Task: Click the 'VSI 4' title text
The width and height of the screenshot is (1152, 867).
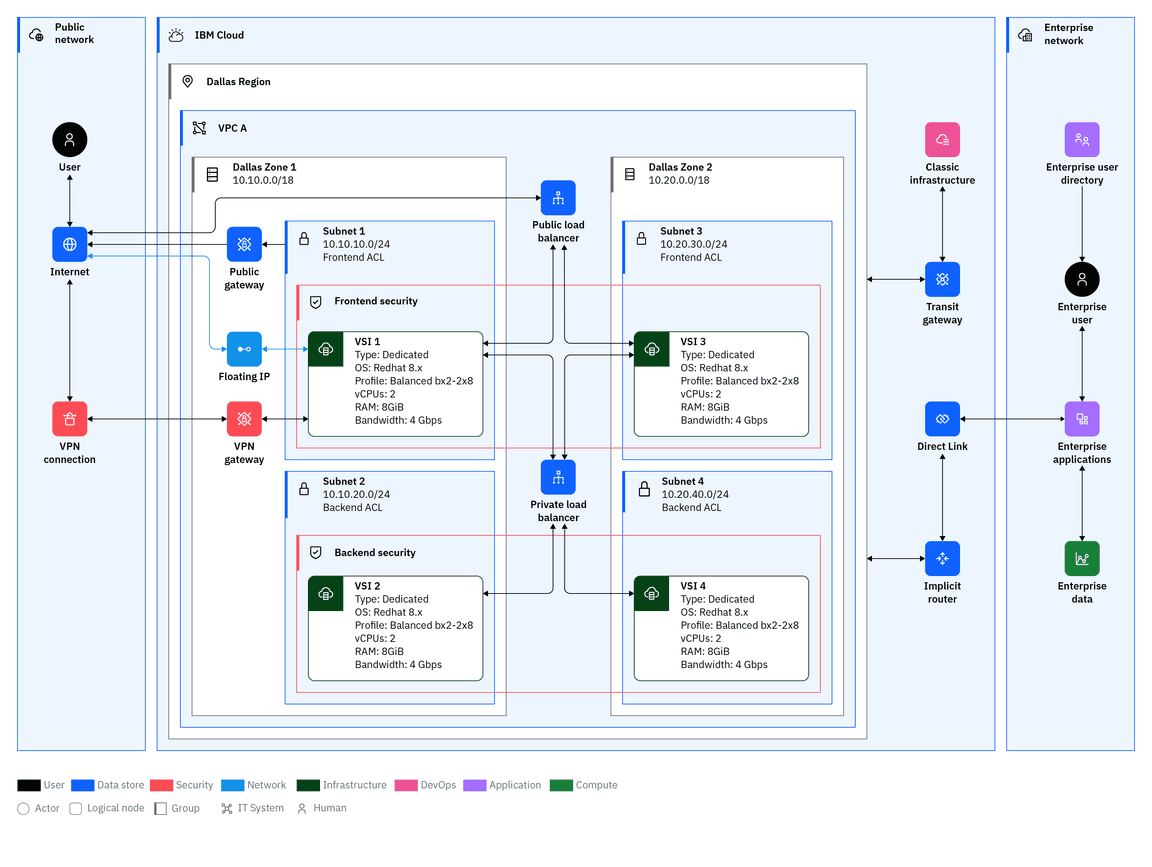Action: (x=693, y=586)
